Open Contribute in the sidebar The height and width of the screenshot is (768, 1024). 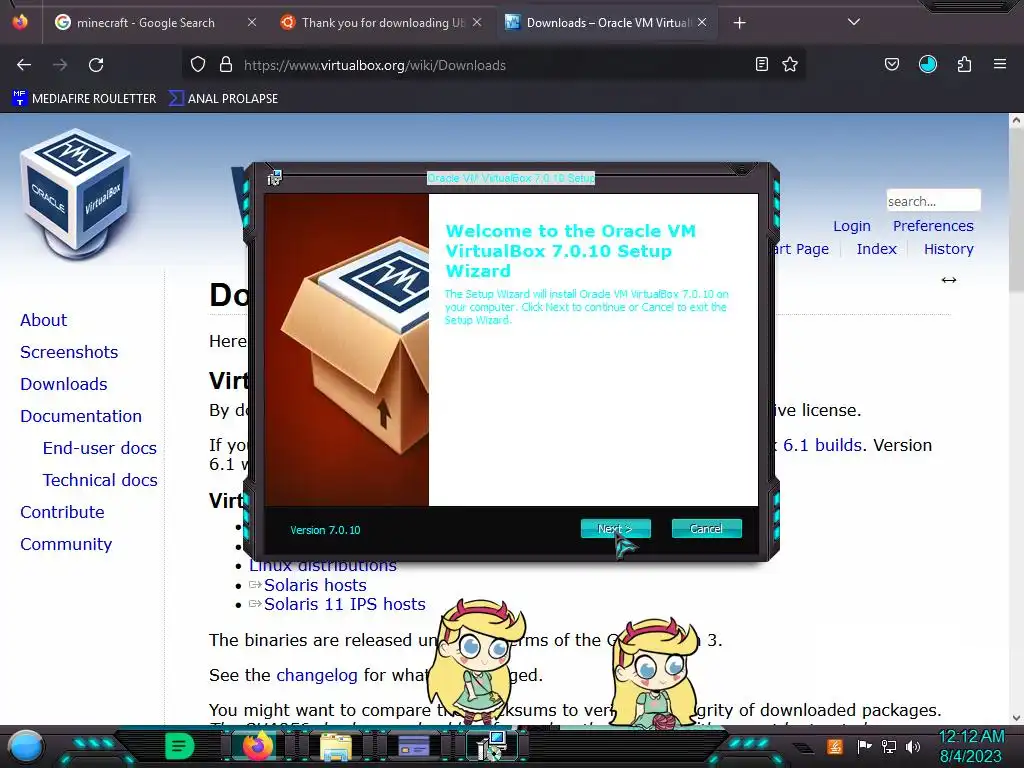point(62,512)
